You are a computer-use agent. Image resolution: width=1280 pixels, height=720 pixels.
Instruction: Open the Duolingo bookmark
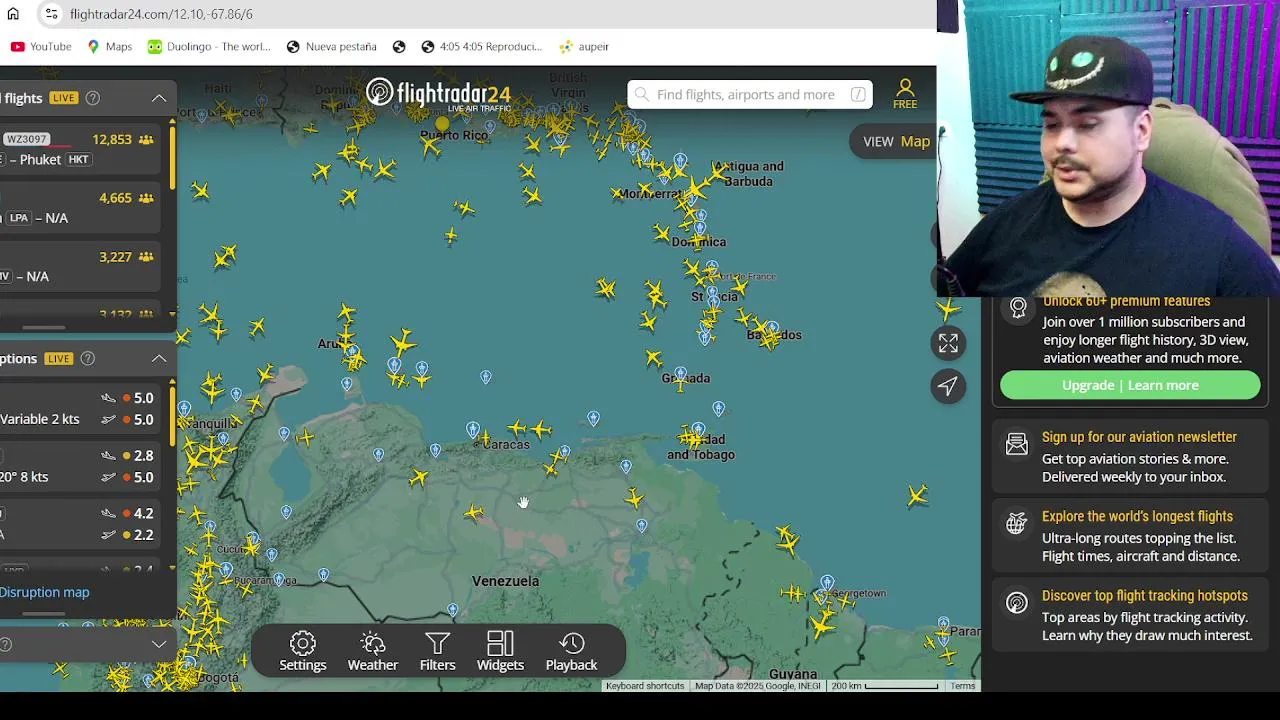pyautogui.click(x=209, y=46)
